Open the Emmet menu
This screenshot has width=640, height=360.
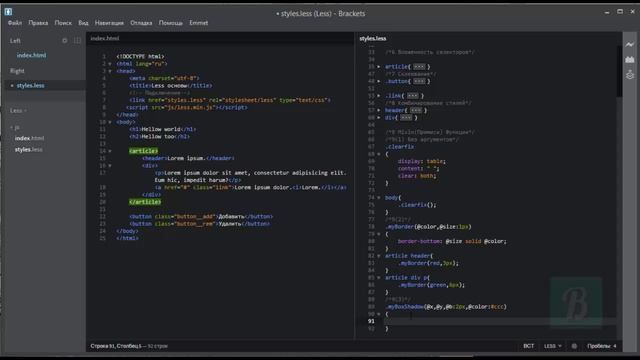(198, 23)
